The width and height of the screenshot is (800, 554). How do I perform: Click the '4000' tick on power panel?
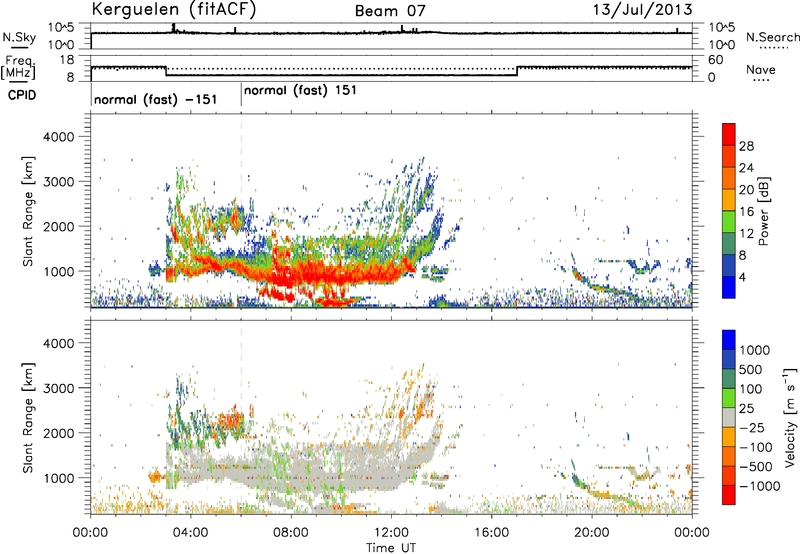coord(58,137)
